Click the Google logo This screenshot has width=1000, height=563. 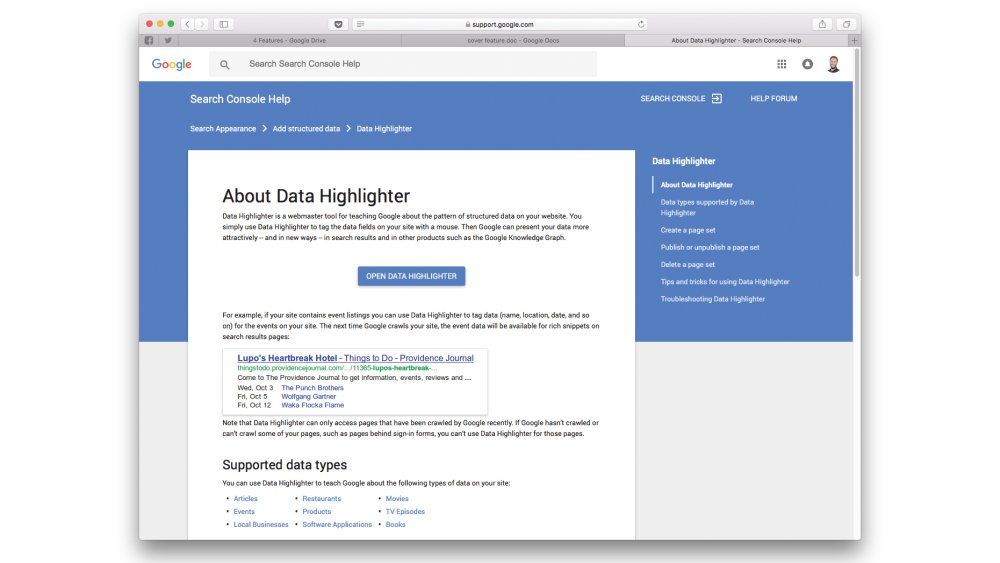(172, 64)
